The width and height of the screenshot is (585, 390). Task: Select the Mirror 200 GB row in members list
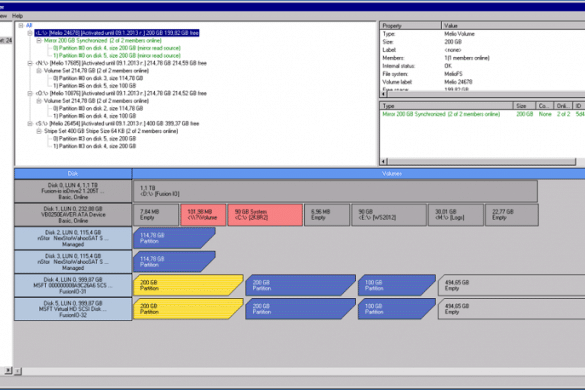tap(483, 114)
